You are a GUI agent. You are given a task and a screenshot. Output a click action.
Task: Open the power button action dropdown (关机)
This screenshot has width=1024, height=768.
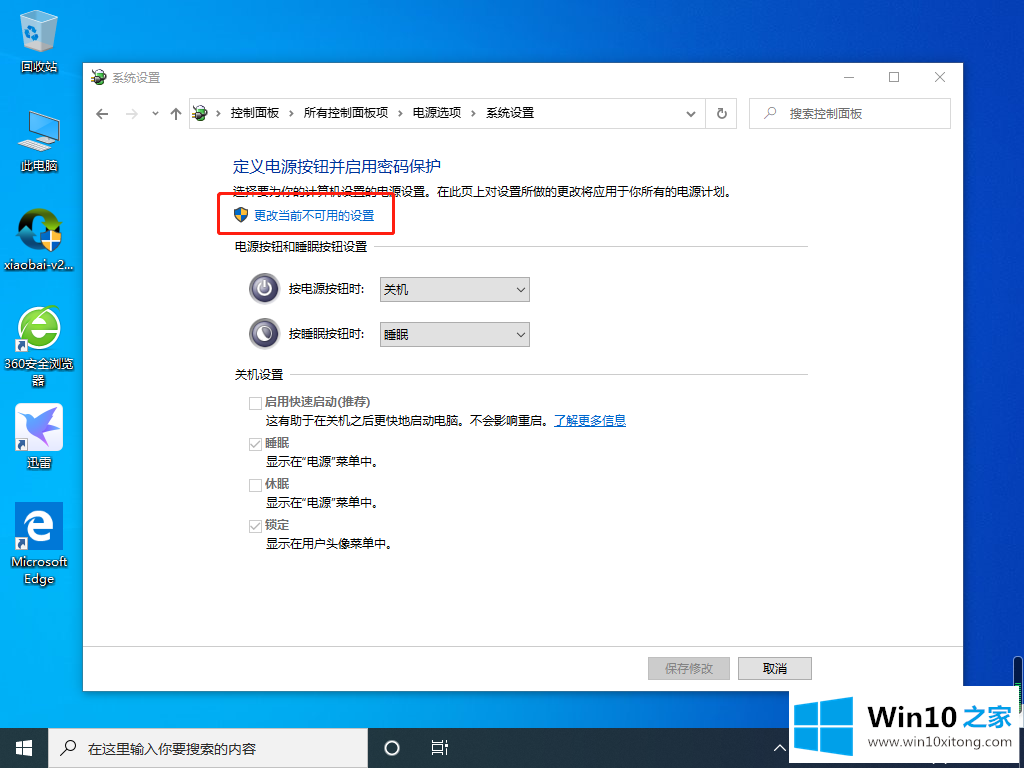(454, 290)
